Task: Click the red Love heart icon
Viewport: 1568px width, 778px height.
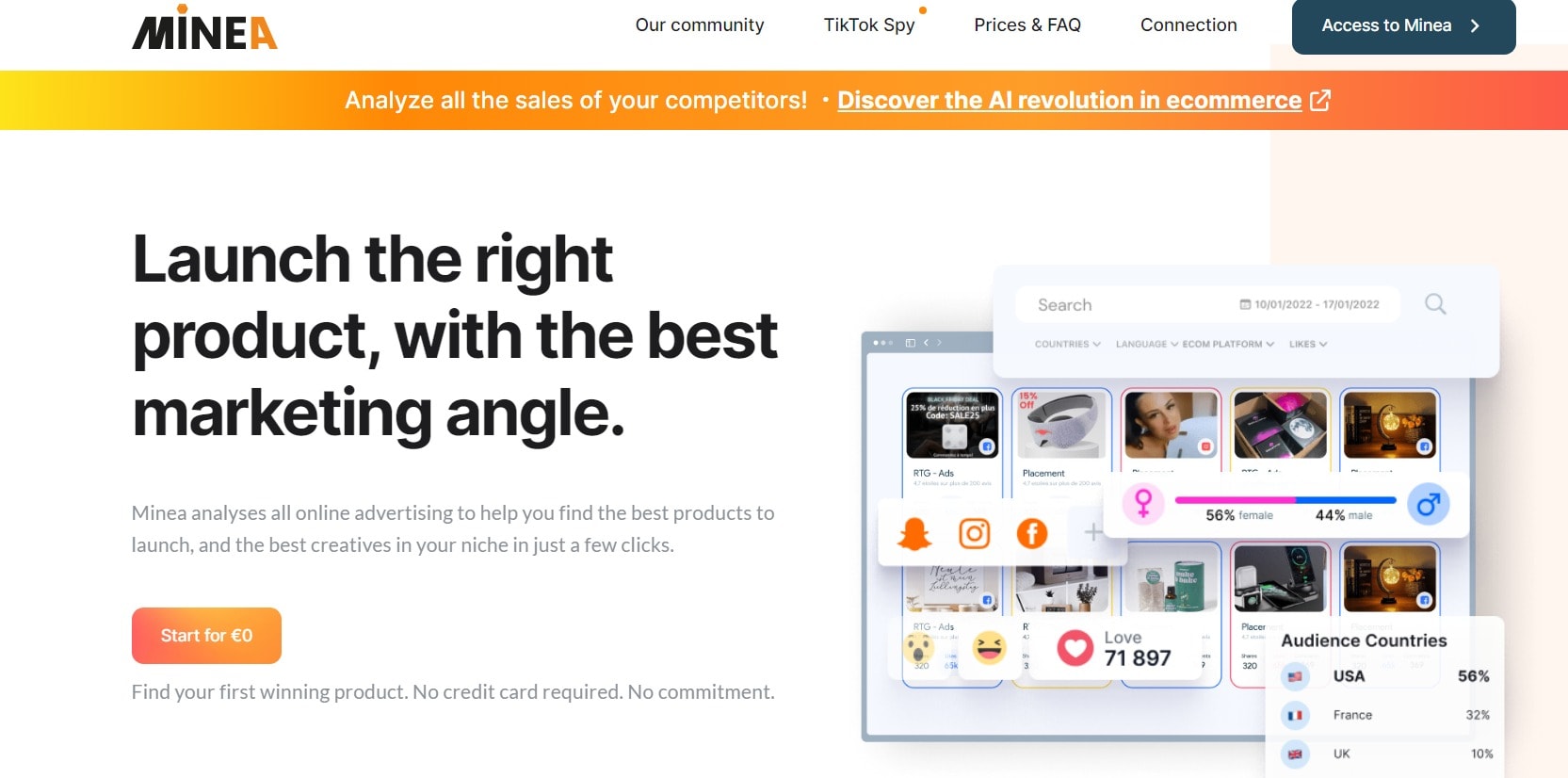Action: [x=1075, y=648]
